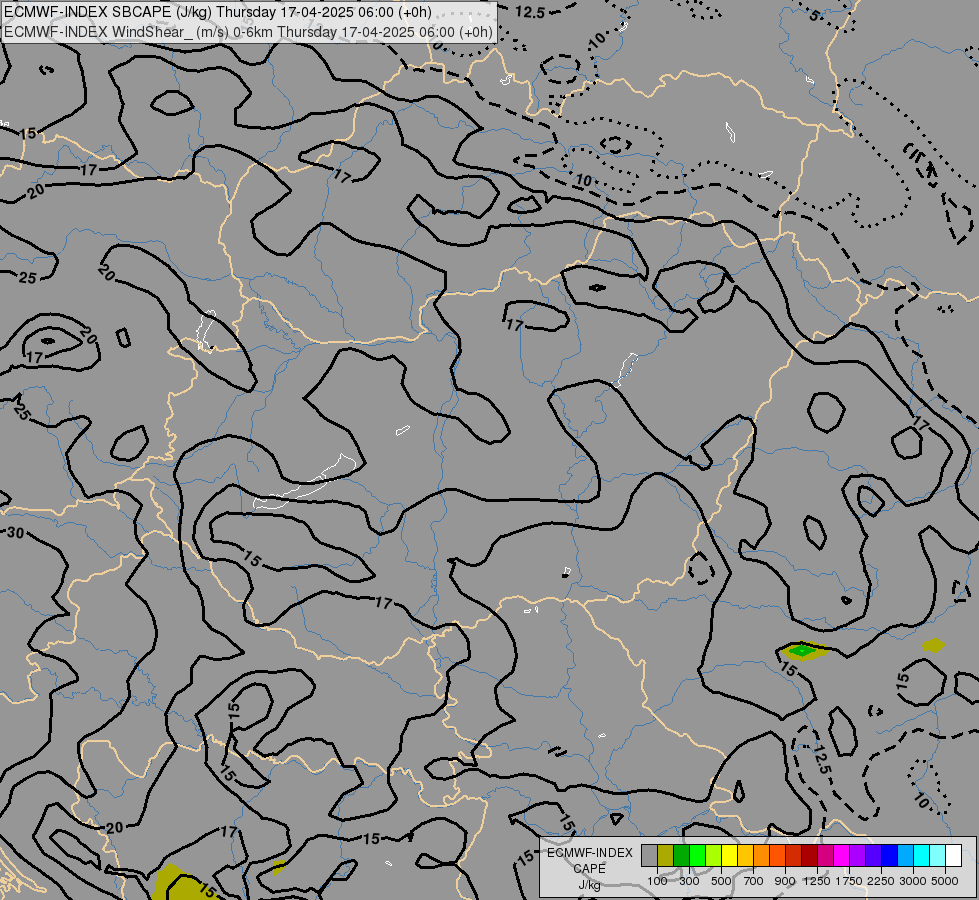Select the pure yellow swatch above 500
This screenshot has height=900, width=979.
(729, 855)
